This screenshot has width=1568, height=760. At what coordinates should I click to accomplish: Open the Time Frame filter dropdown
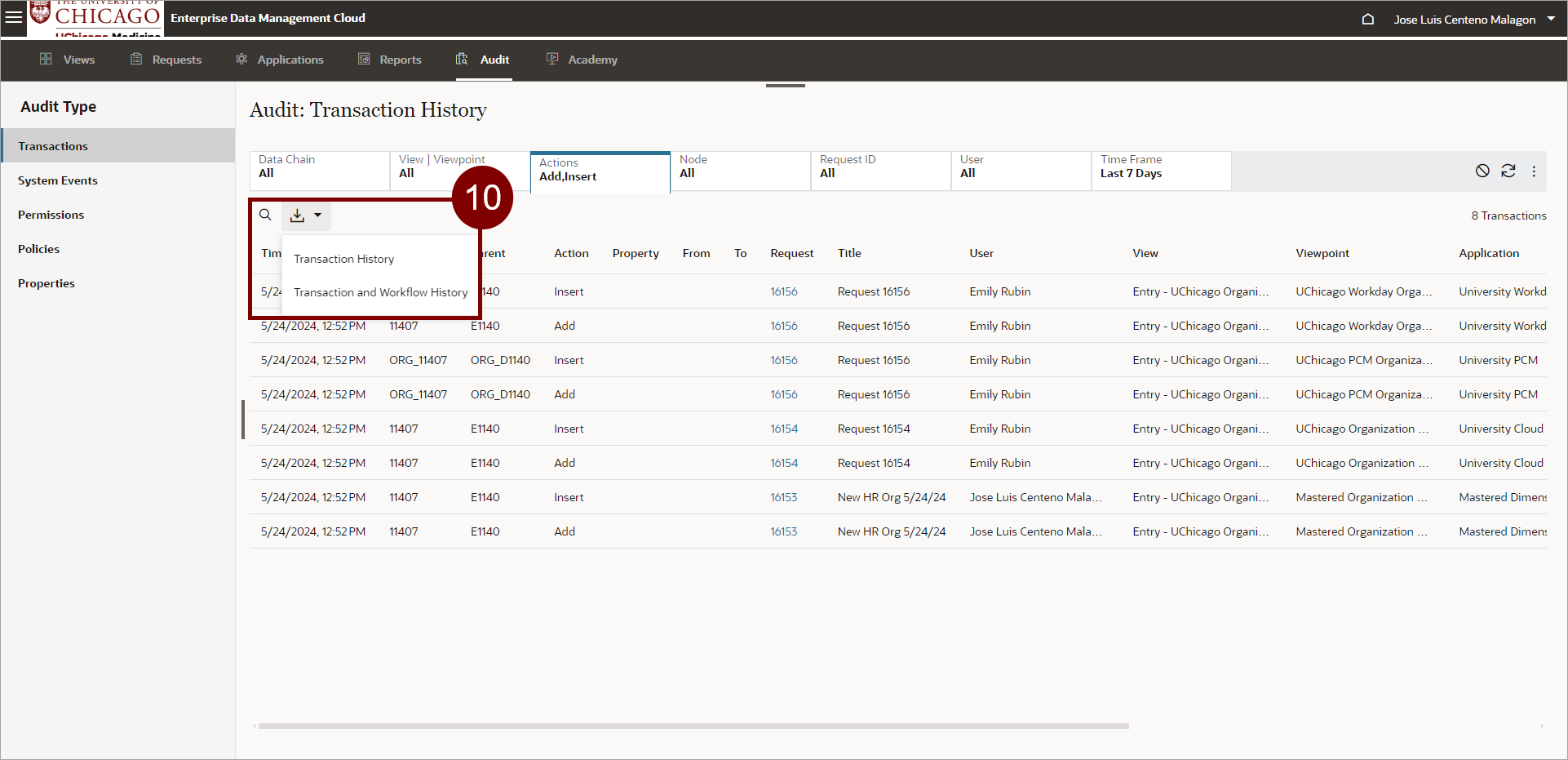[1160, 171]
